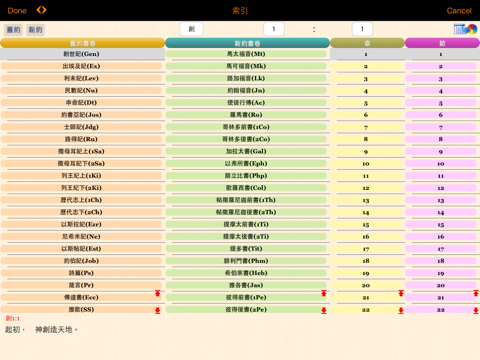Screen dimensions: 480x360
Task: Tap the Done button
Action: (x=17, y=11)
